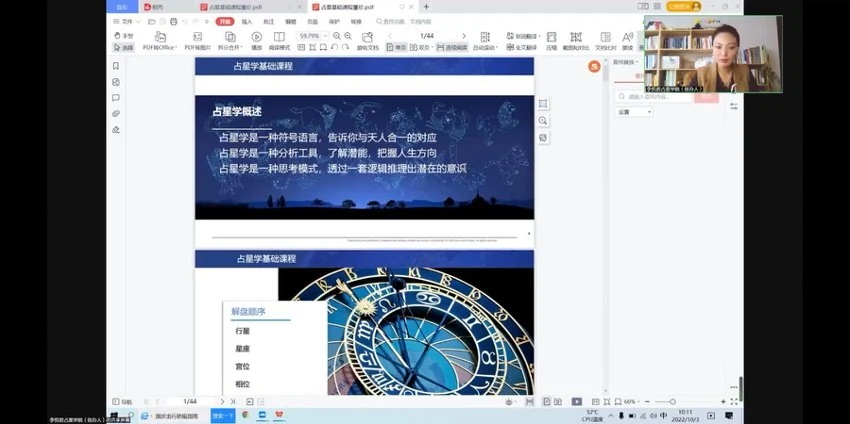Enable 双页 two-page view

(x=421, y=48)
